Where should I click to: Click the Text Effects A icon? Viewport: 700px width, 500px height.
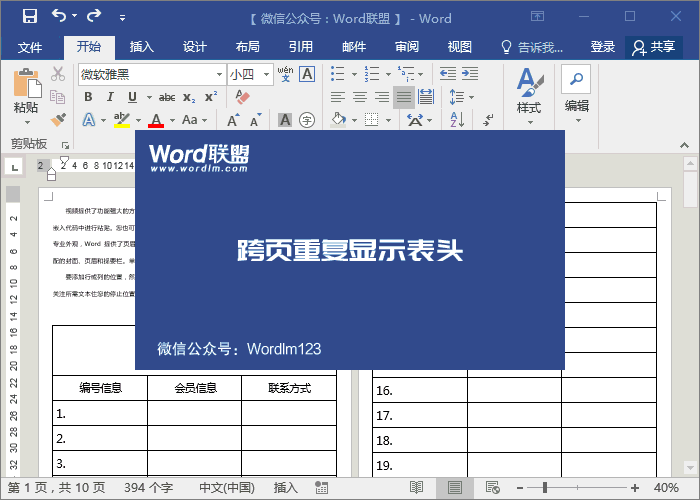(x=89, y=120)
